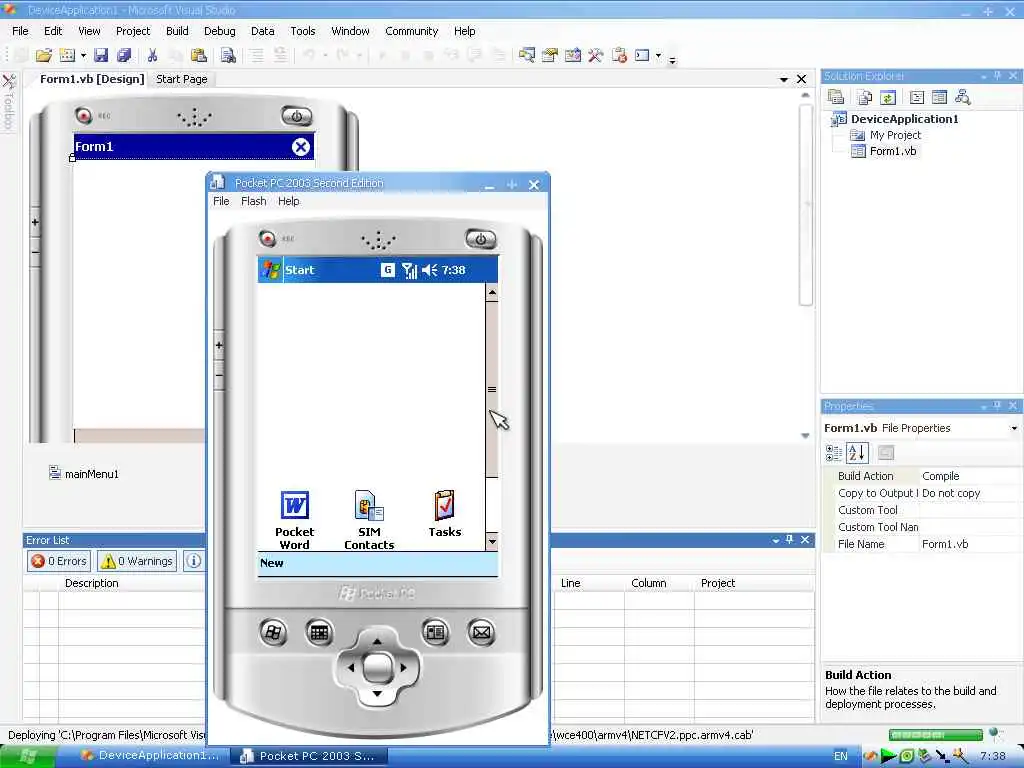
Task: Open the Tools menu
Action: point(302,31)
